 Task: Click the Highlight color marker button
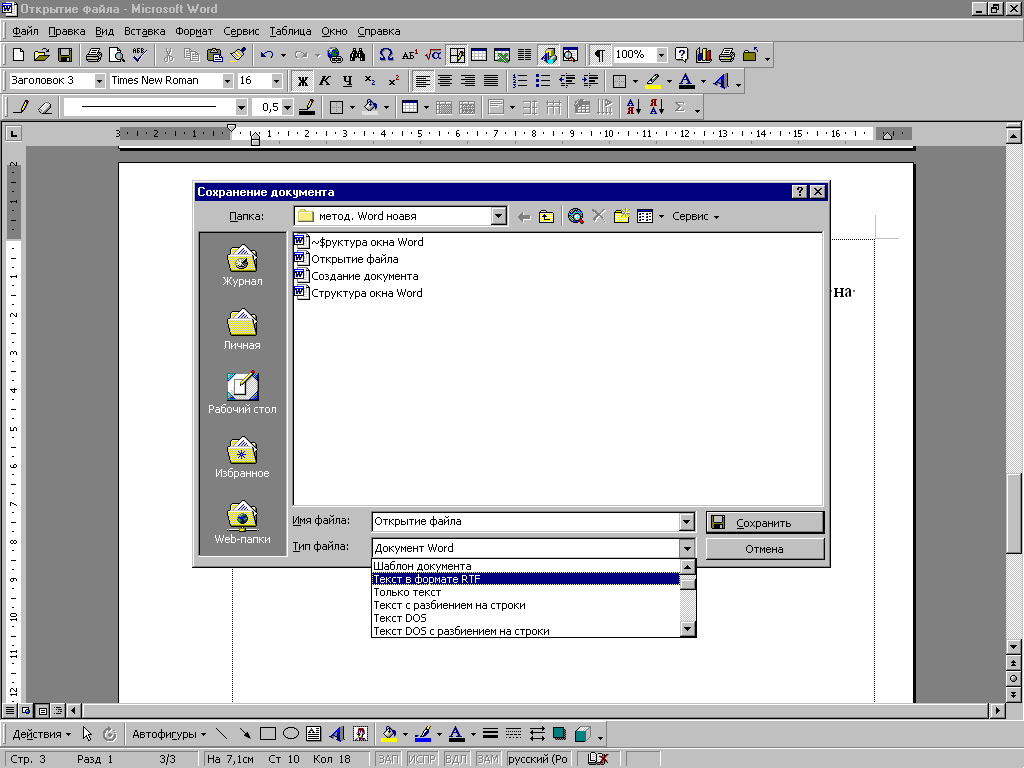tap(652, 81)
